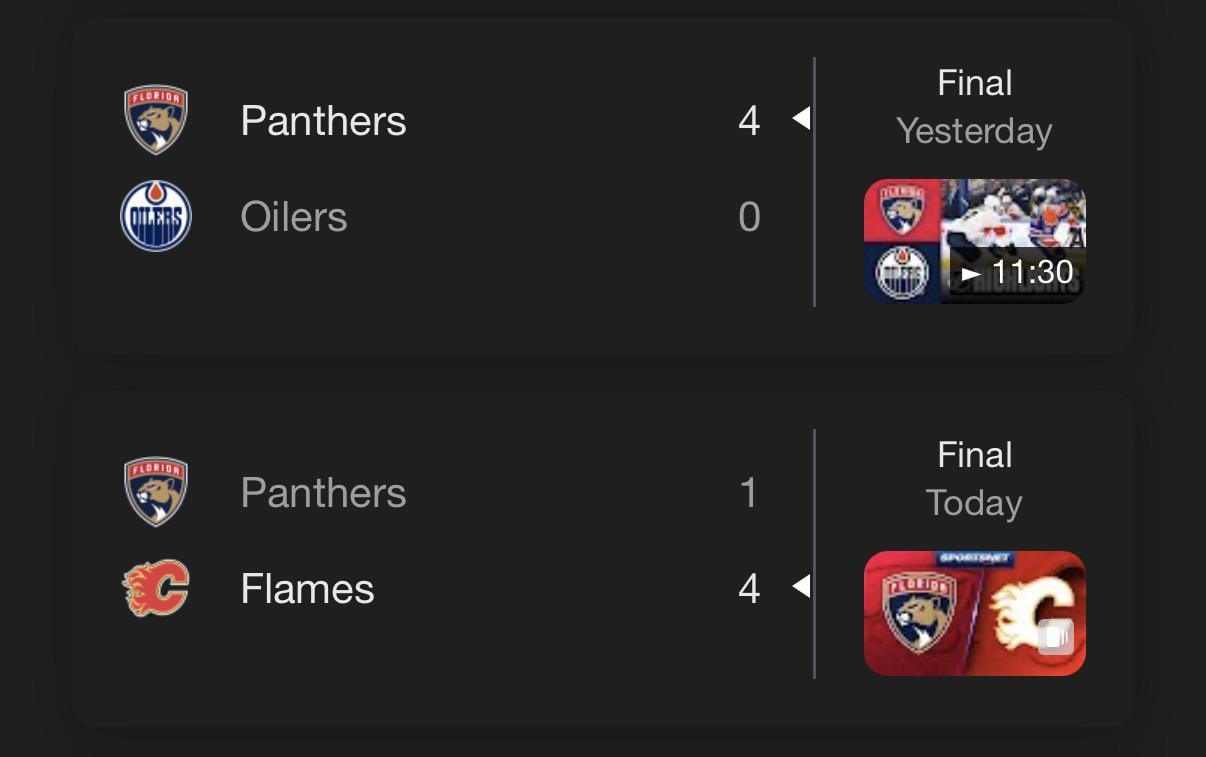Viewport: 1206px width, 757px height.
Task: Open the Panthers team page link
Action: click(x=322, y=120)
